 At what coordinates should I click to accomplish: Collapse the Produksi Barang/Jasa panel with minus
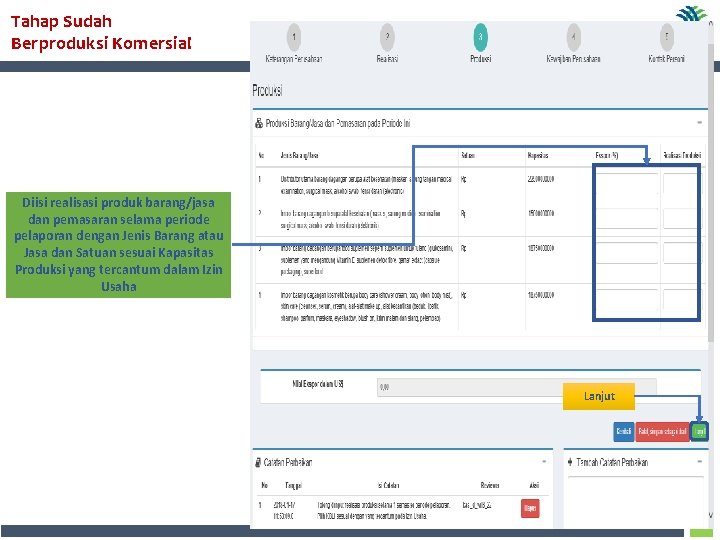pos(699,123)
